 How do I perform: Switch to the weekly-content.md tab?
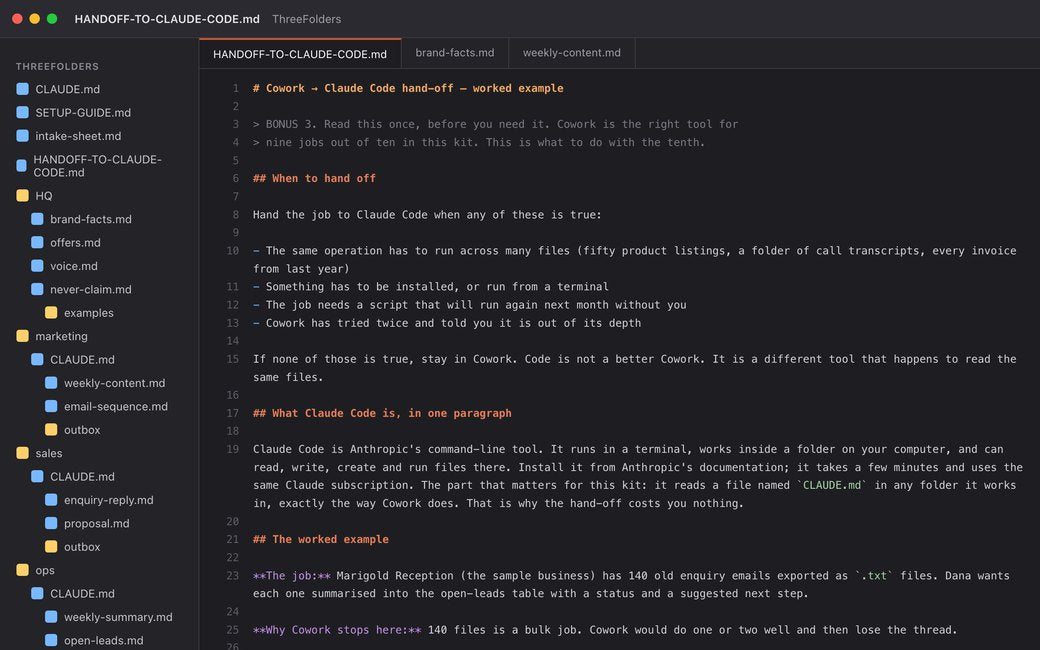572,53
